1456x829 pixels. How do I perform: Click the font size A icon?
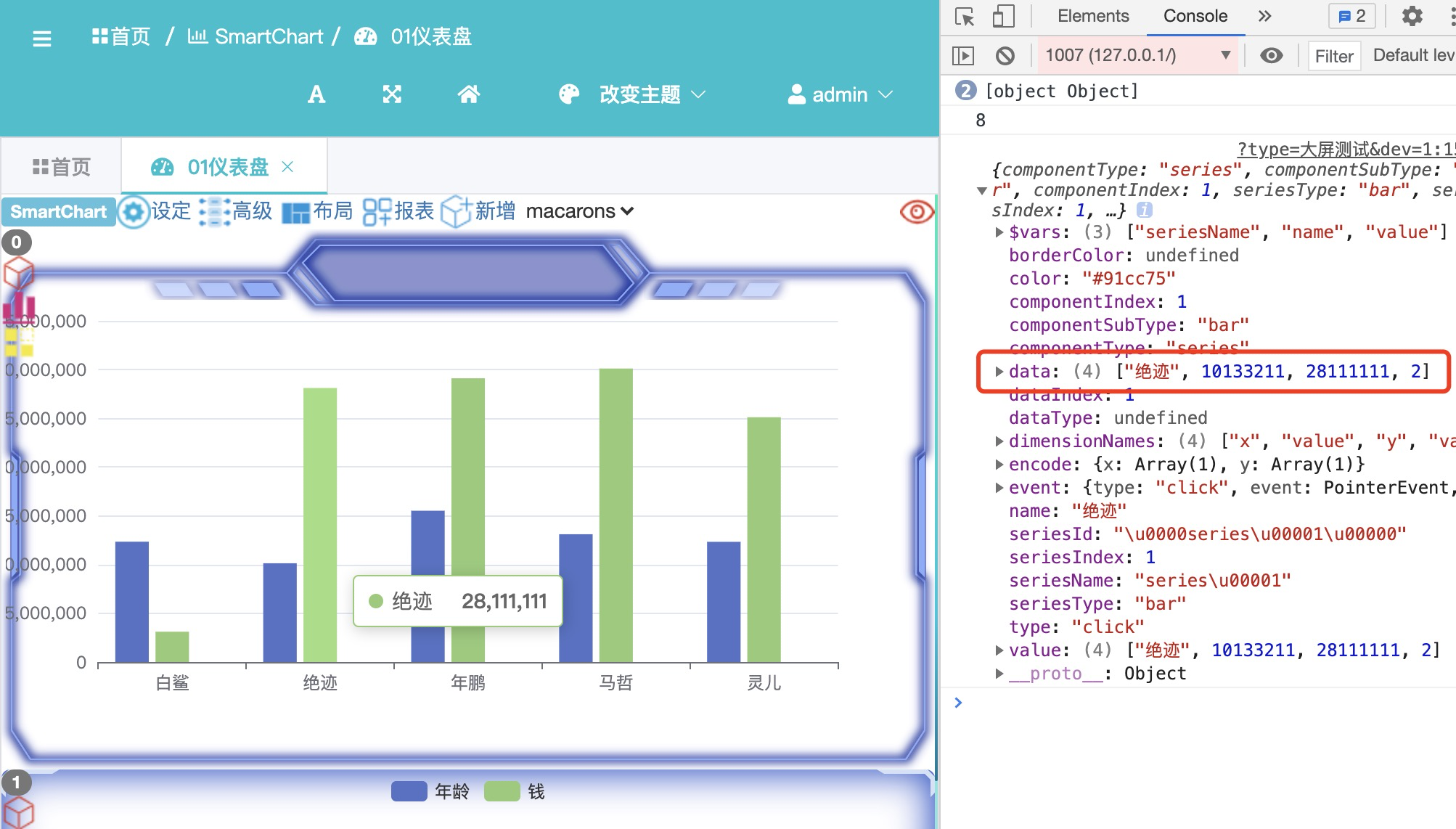(316, 94)
